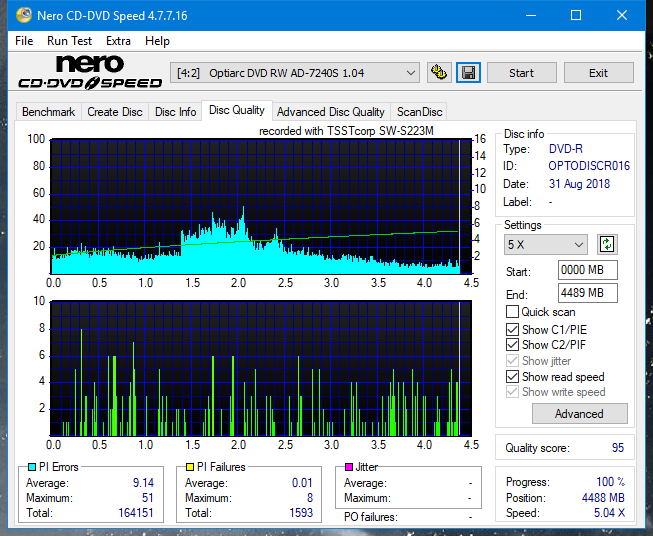Click the PI Failures graph area
The width and height of the screenshot is (653, 536).
tap(261, 369)
